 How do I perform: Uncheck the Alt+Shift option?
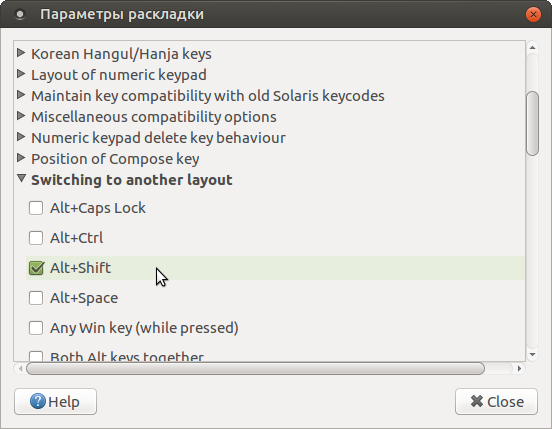tap(36, 268)
